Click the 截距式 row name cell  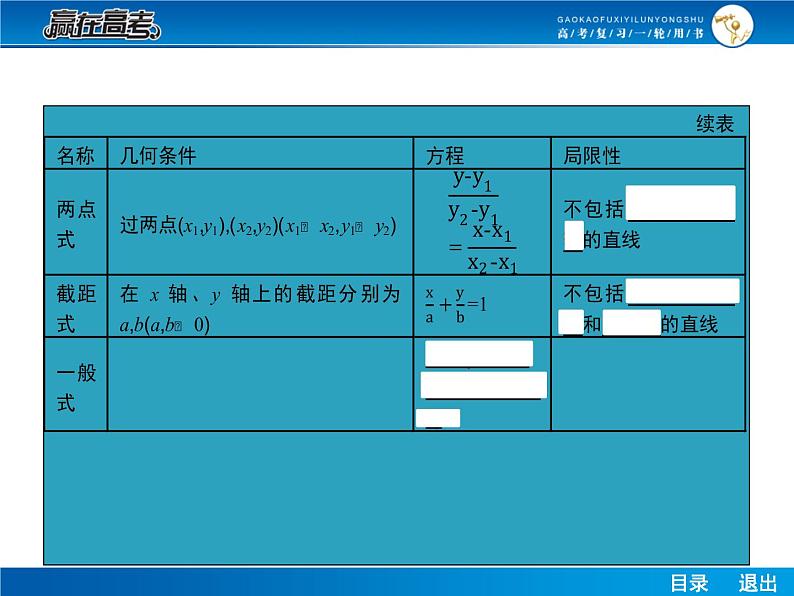(76, 307)
